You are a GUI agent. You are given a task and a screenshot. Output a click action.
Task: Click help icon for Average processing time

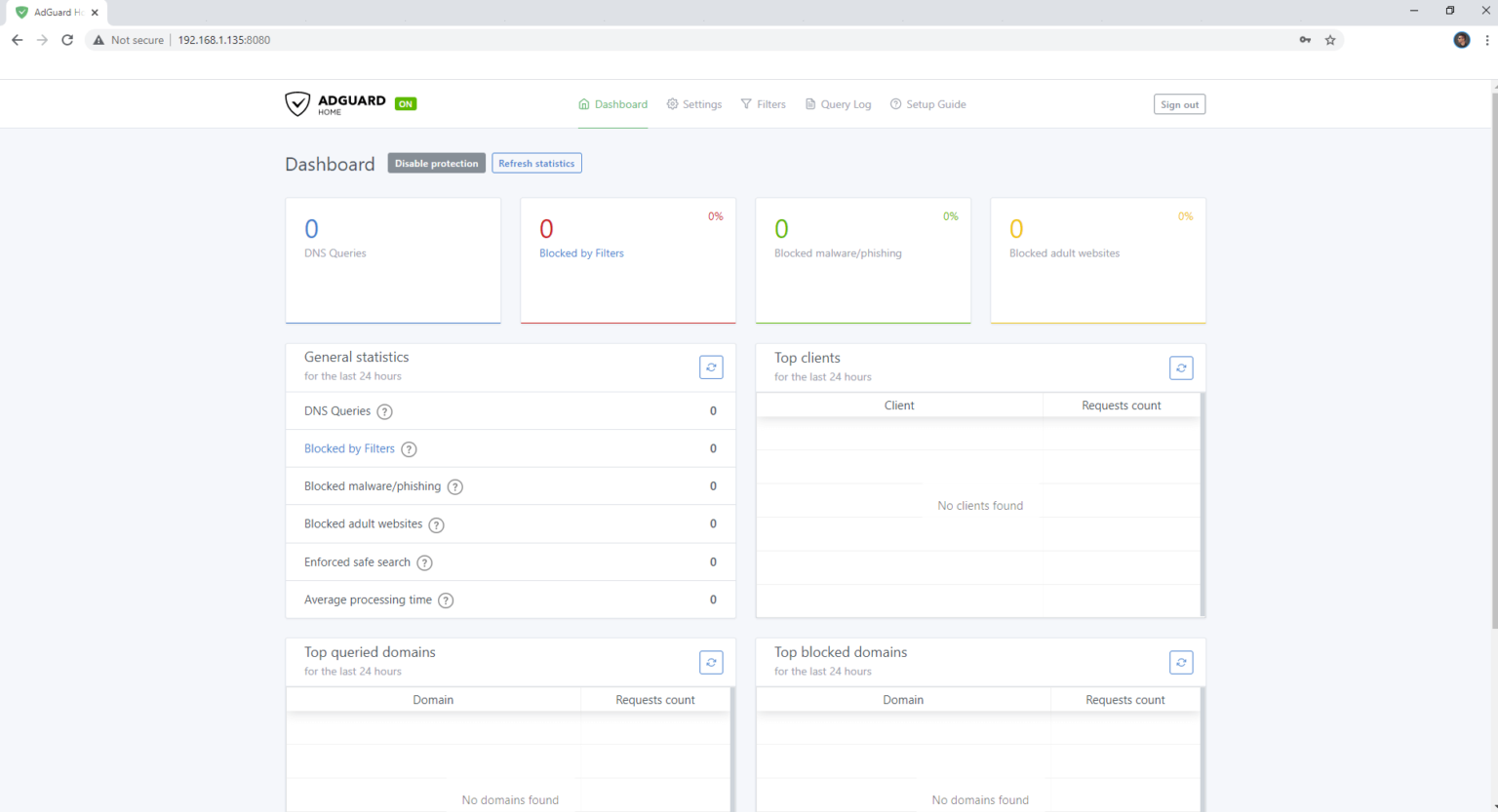446,600
